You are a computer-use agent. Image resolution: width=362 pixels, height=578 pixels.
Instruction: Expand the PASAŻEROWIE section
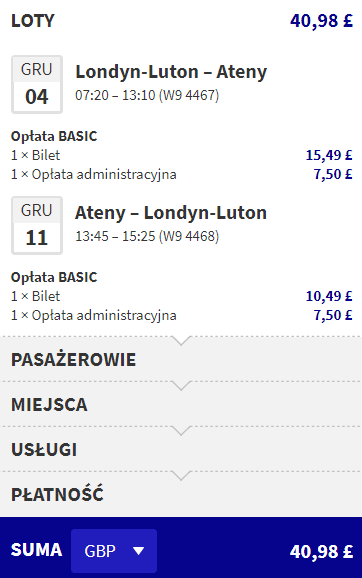pyautogui.click(x=181, y=359)
